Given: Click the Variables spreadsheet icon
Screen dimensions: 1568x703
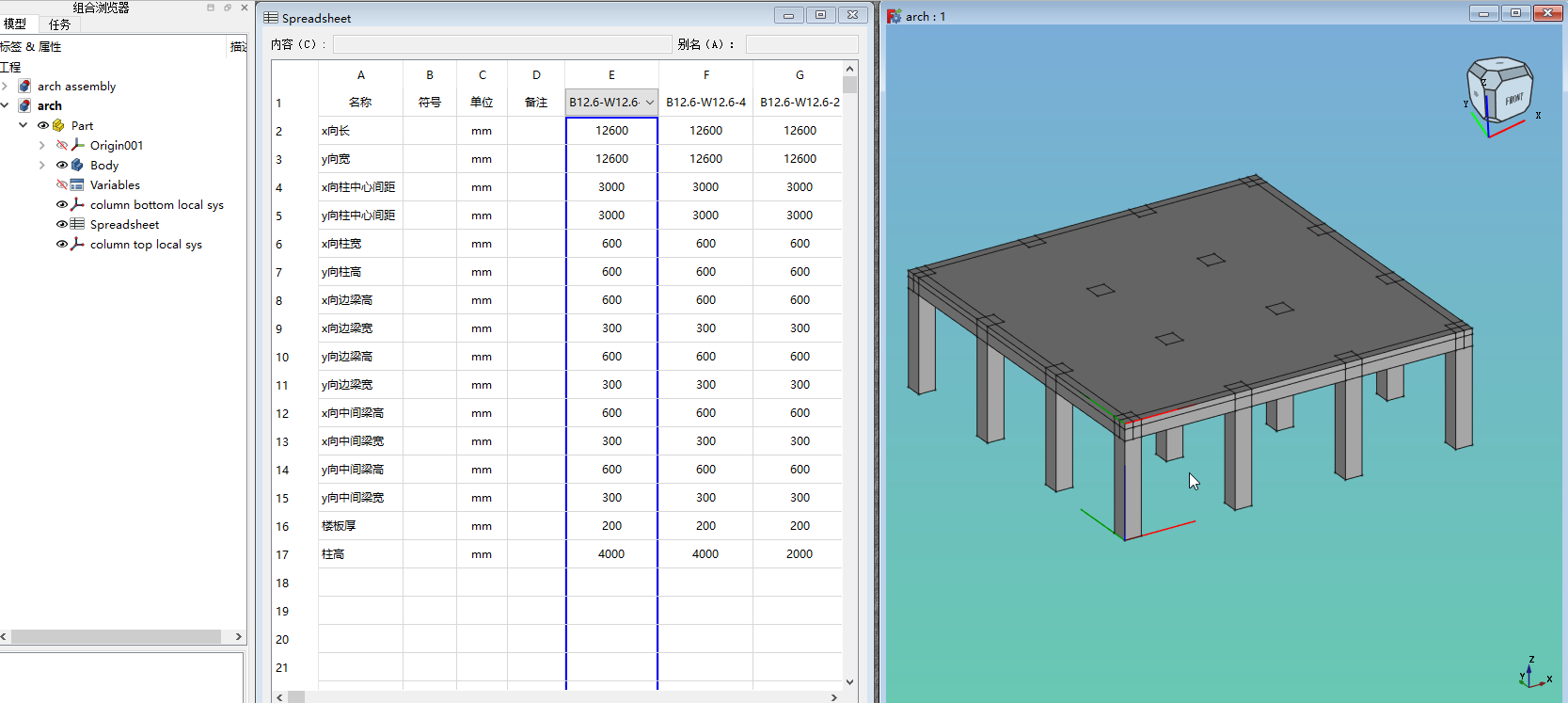Looking at the screenshot, I should point(77,184).
